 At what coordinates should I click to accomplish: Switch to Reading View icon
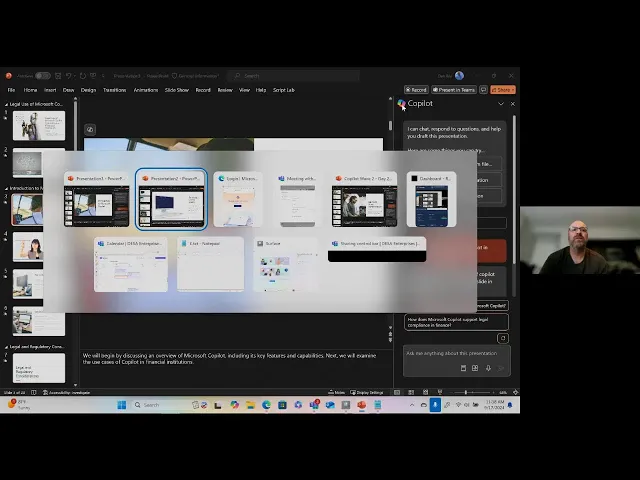coord(425,392)
